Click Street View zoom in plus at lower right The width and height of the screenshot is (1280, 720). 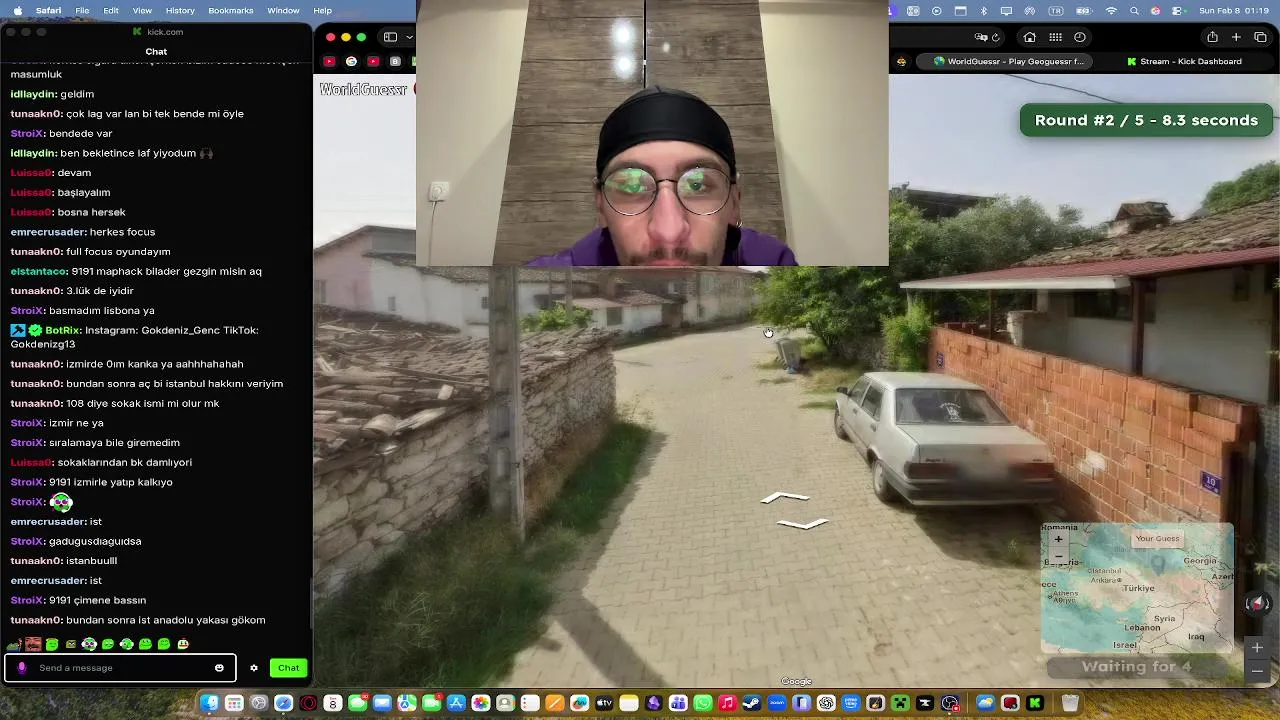(1257, 648)
